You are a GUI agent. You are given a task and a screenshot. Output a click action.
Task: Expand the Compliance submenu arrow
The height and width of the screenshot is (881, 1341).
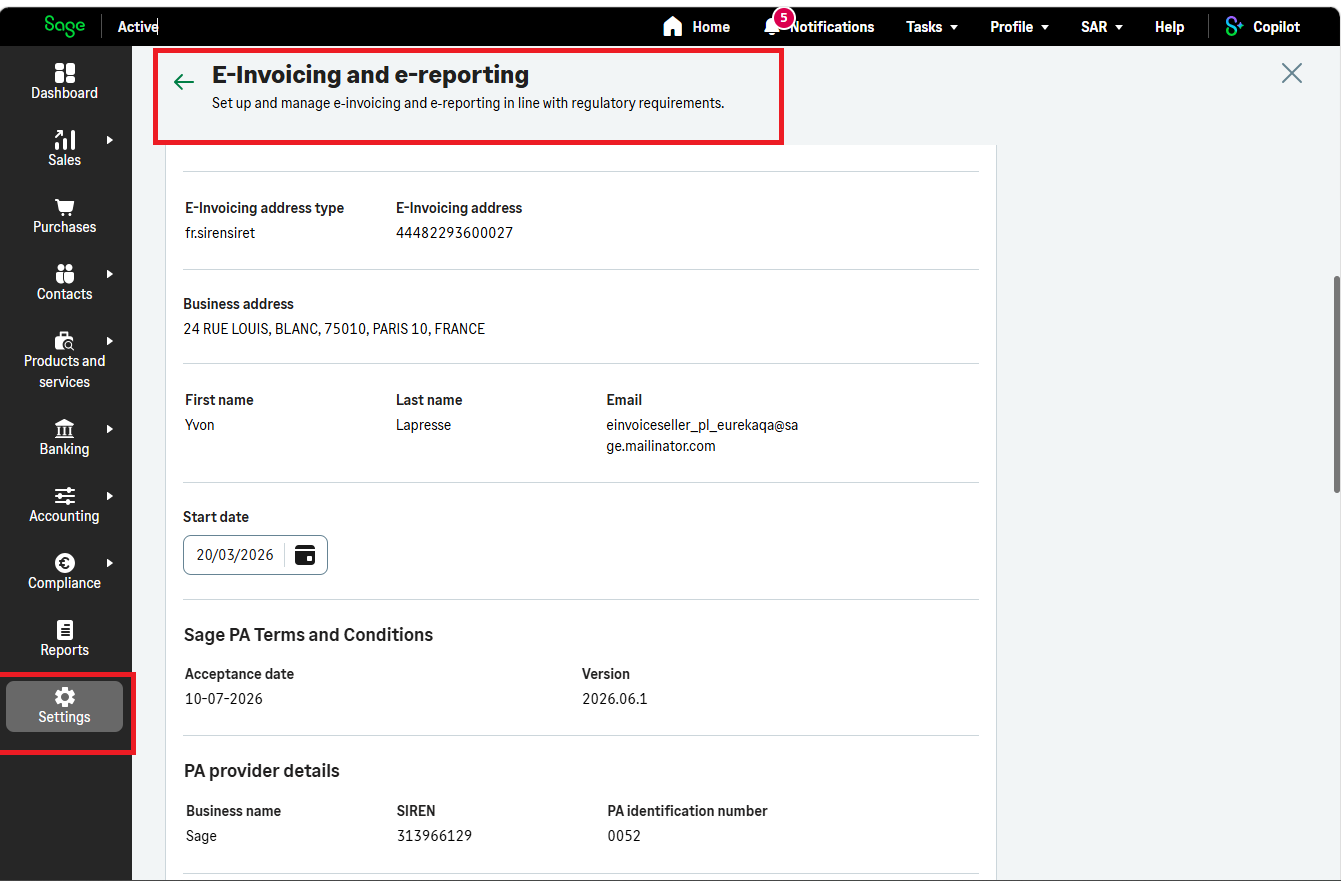coord(110,563)
